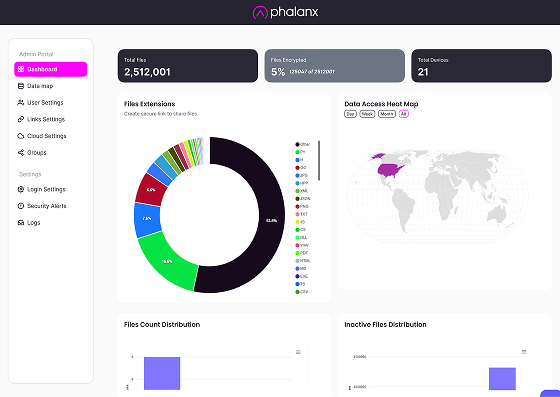Select the Month heat map filter
Viewport: 560px width, 397px height.
(x=387, y=114)
